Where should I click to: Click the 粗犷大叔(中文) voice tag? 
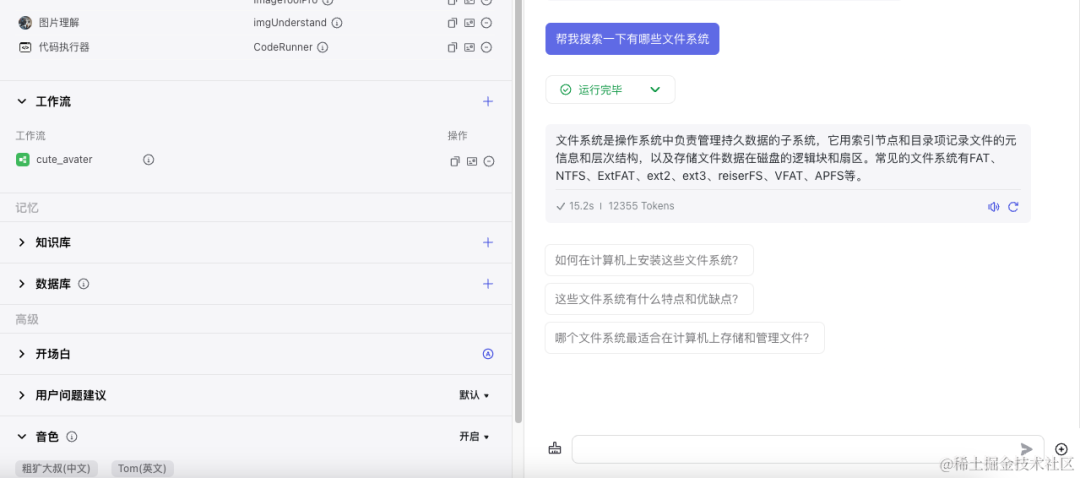56,468
